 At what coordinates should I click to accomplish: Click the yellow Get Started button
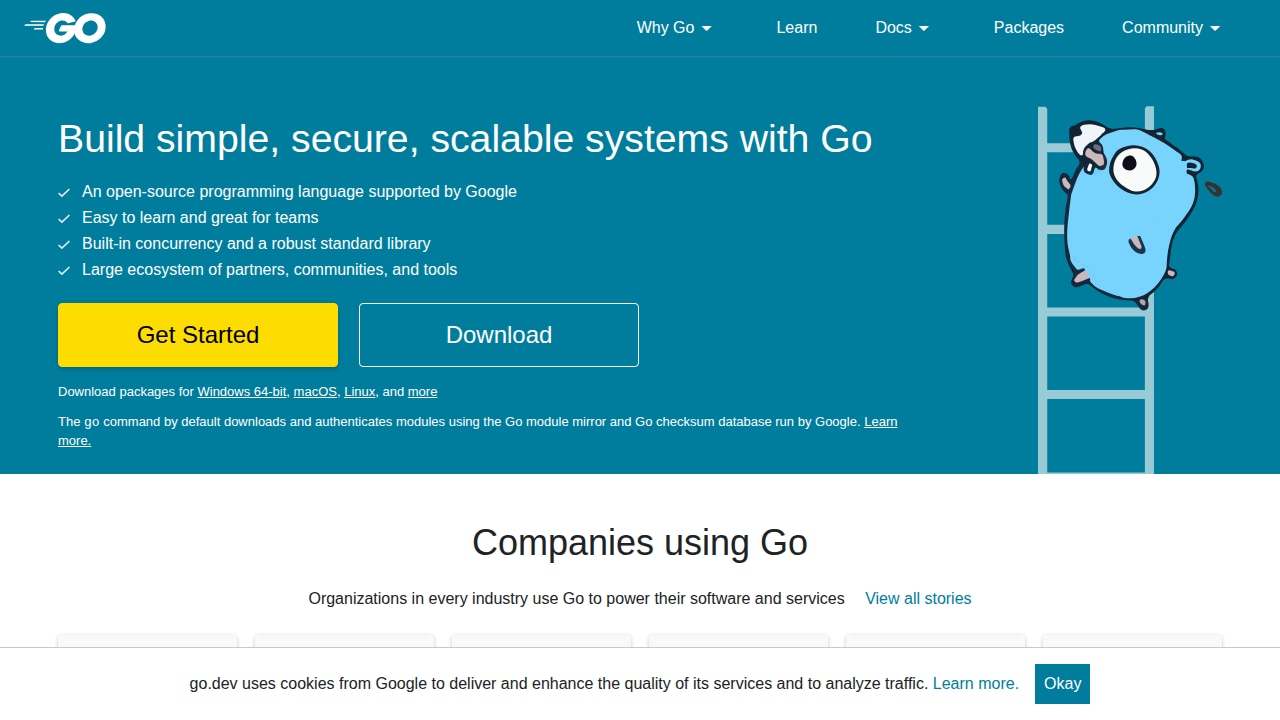(198, 335)
